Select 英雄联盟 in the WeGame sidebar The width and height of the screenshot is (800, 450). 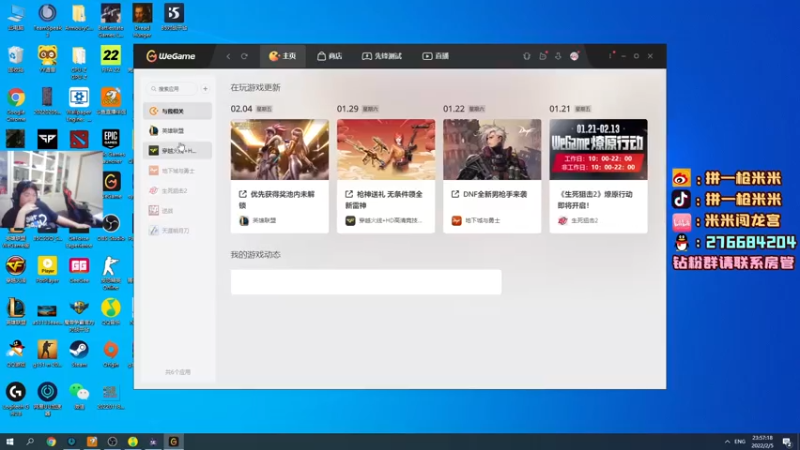pos(178,131)
